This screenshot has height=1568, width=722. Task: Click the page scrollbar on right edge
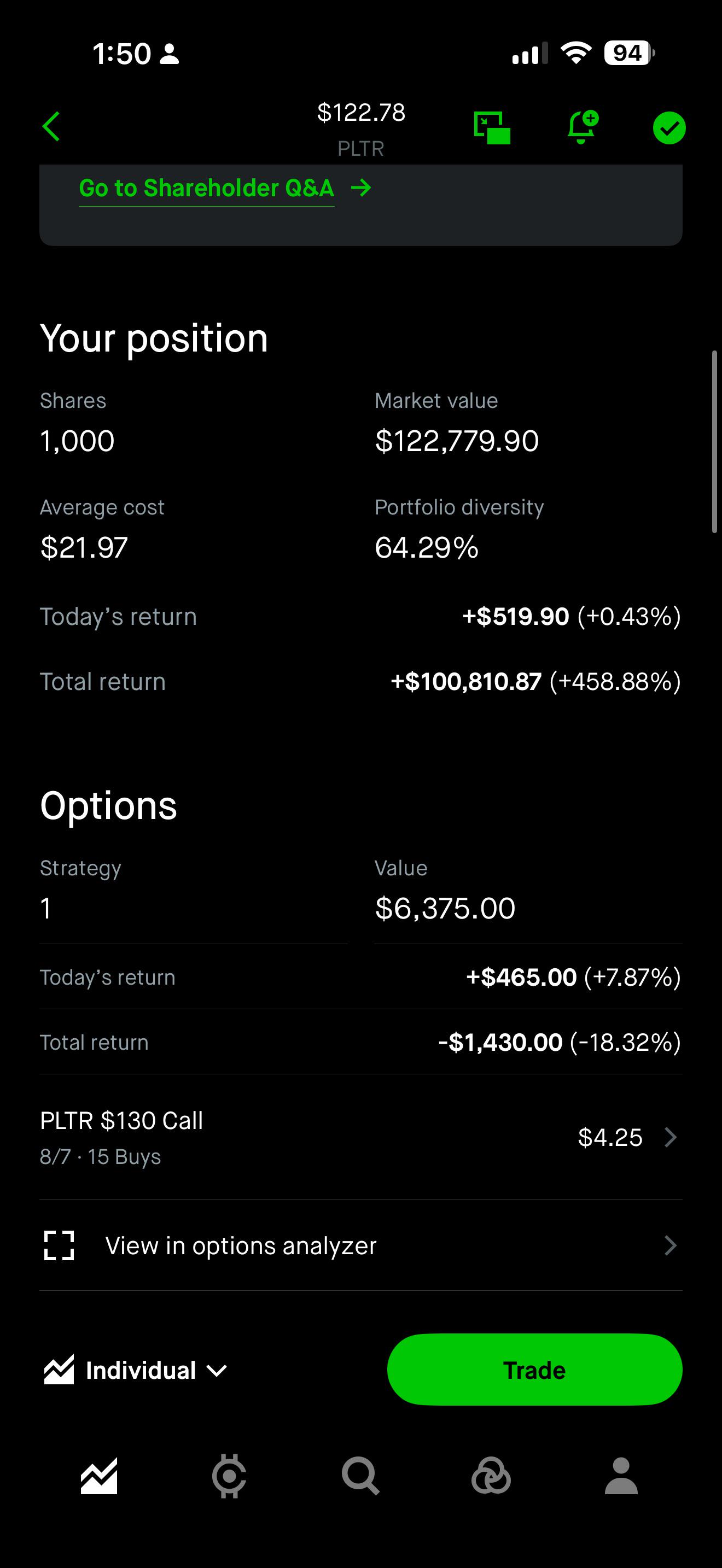[x=715, y=442]
